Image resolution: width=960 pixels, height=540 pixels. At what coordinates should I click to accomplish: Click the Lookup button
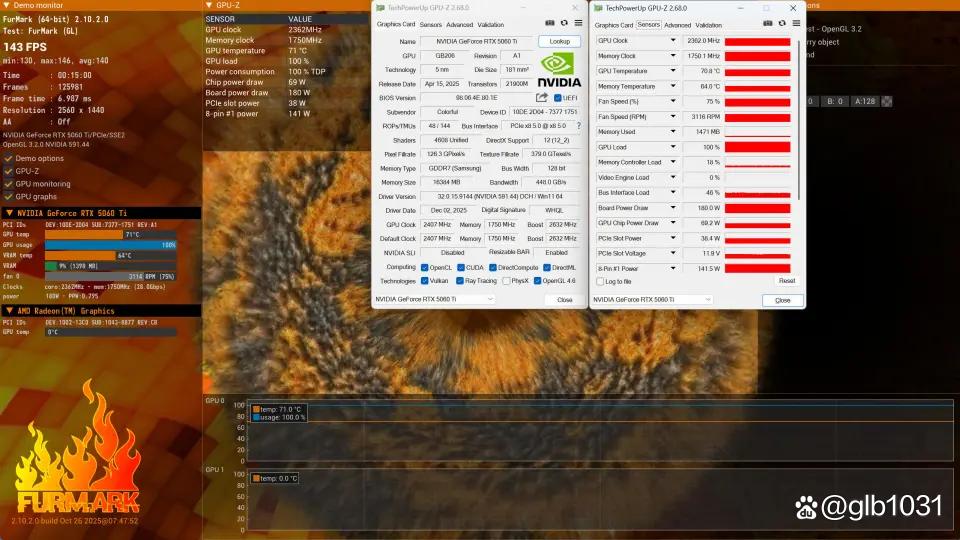(x=560, y=41)
